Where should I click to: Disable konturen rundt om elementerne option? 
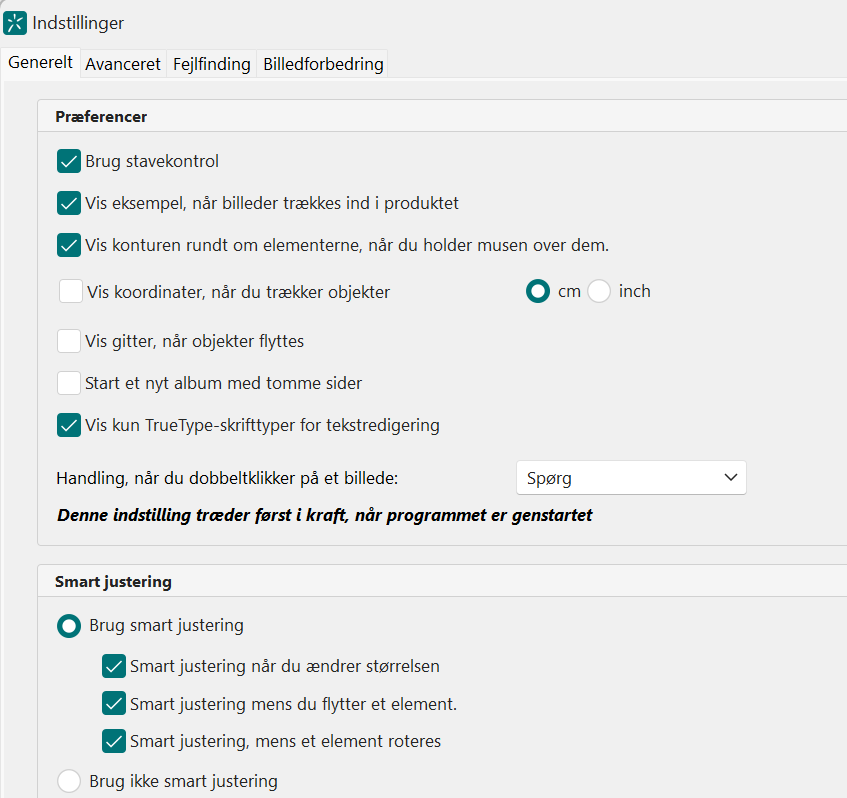tap(69, 245)
